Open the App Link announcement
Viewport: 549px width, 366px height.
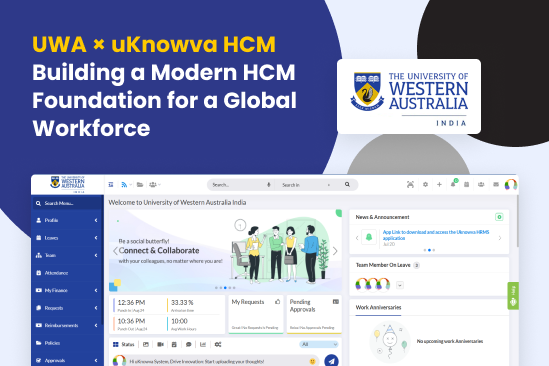pyautogui.click(x=436, y=235)
